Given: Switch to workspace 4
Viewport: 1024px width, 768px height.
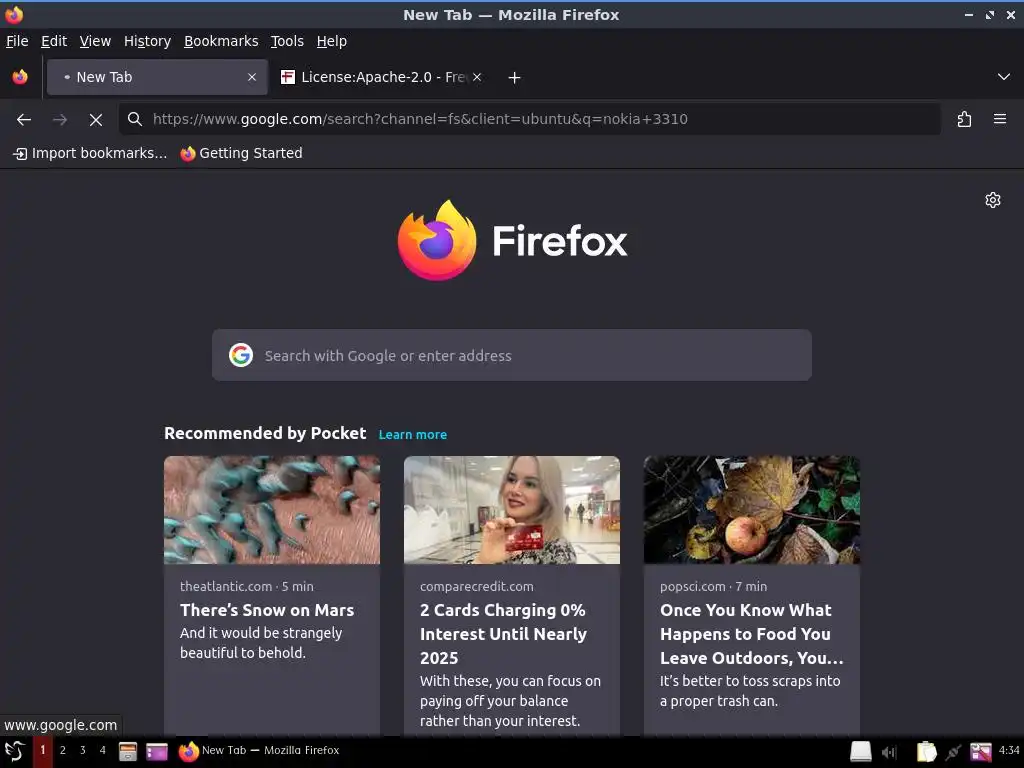Looking at the screenshot, I should click(103, 751).
